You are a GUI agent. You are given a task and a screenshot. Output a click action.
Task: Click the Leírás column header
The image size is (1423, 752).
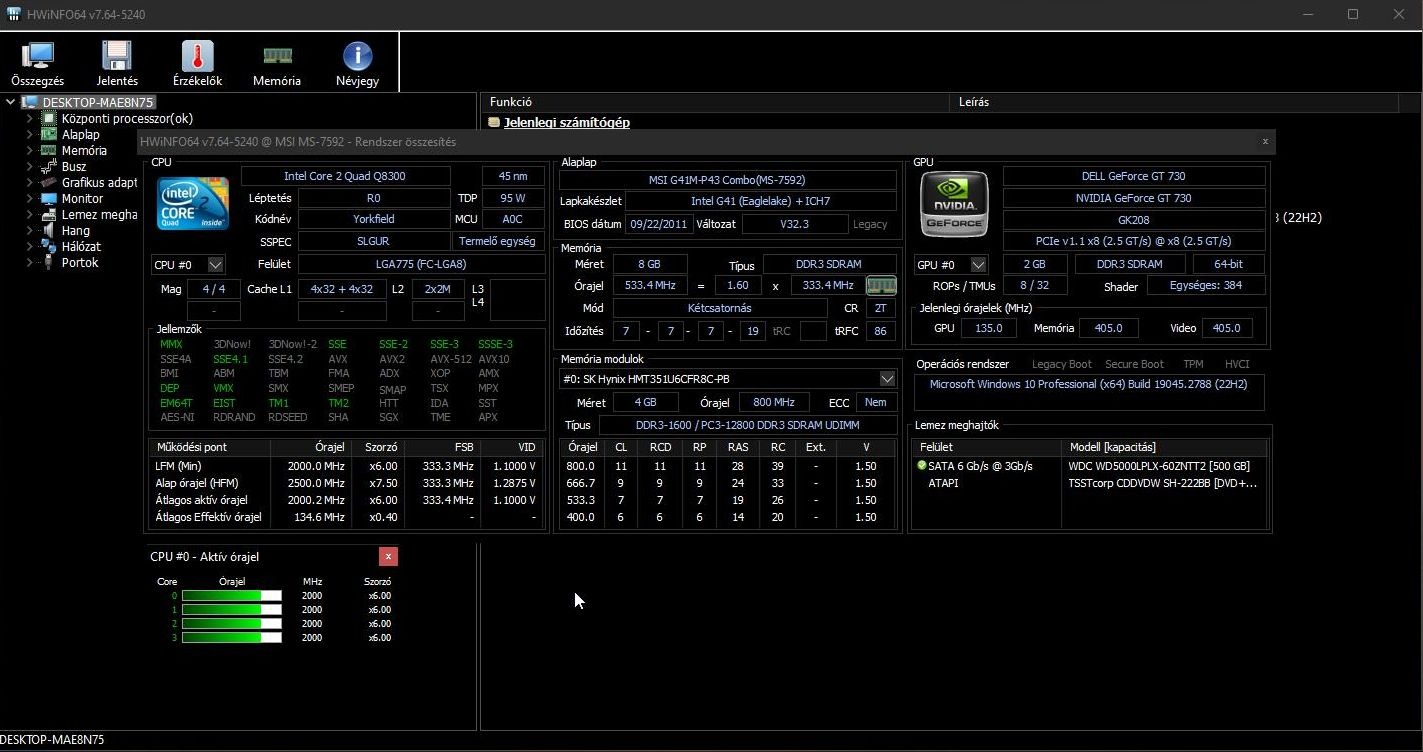coord(1176,102)
